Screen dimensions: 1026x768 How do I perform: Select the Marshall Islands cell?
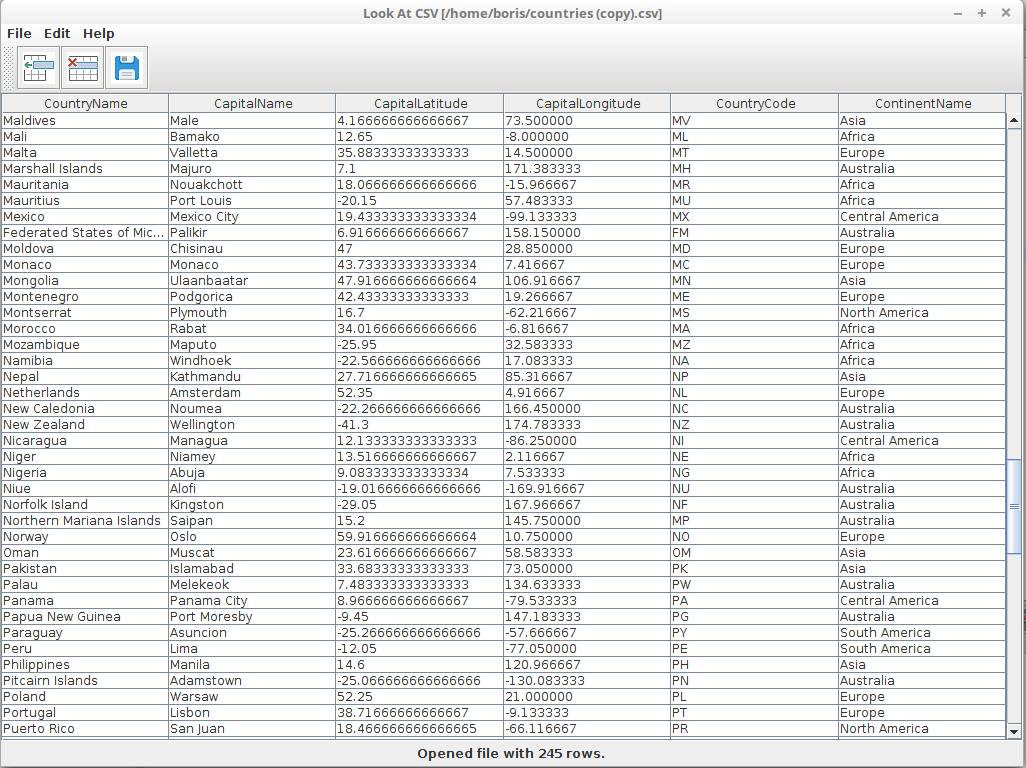coord(85,169)
